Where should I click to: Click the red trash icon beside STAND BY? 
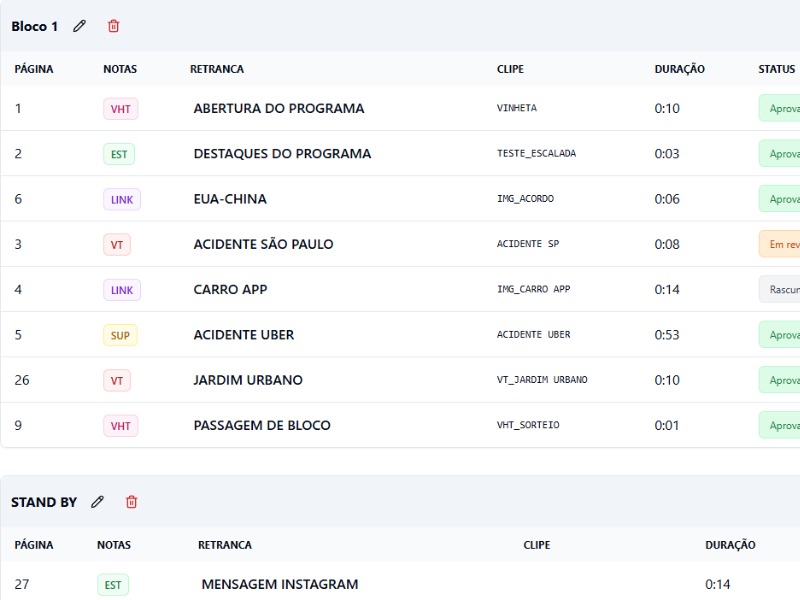pyautogui.click(x=132, y=502)
